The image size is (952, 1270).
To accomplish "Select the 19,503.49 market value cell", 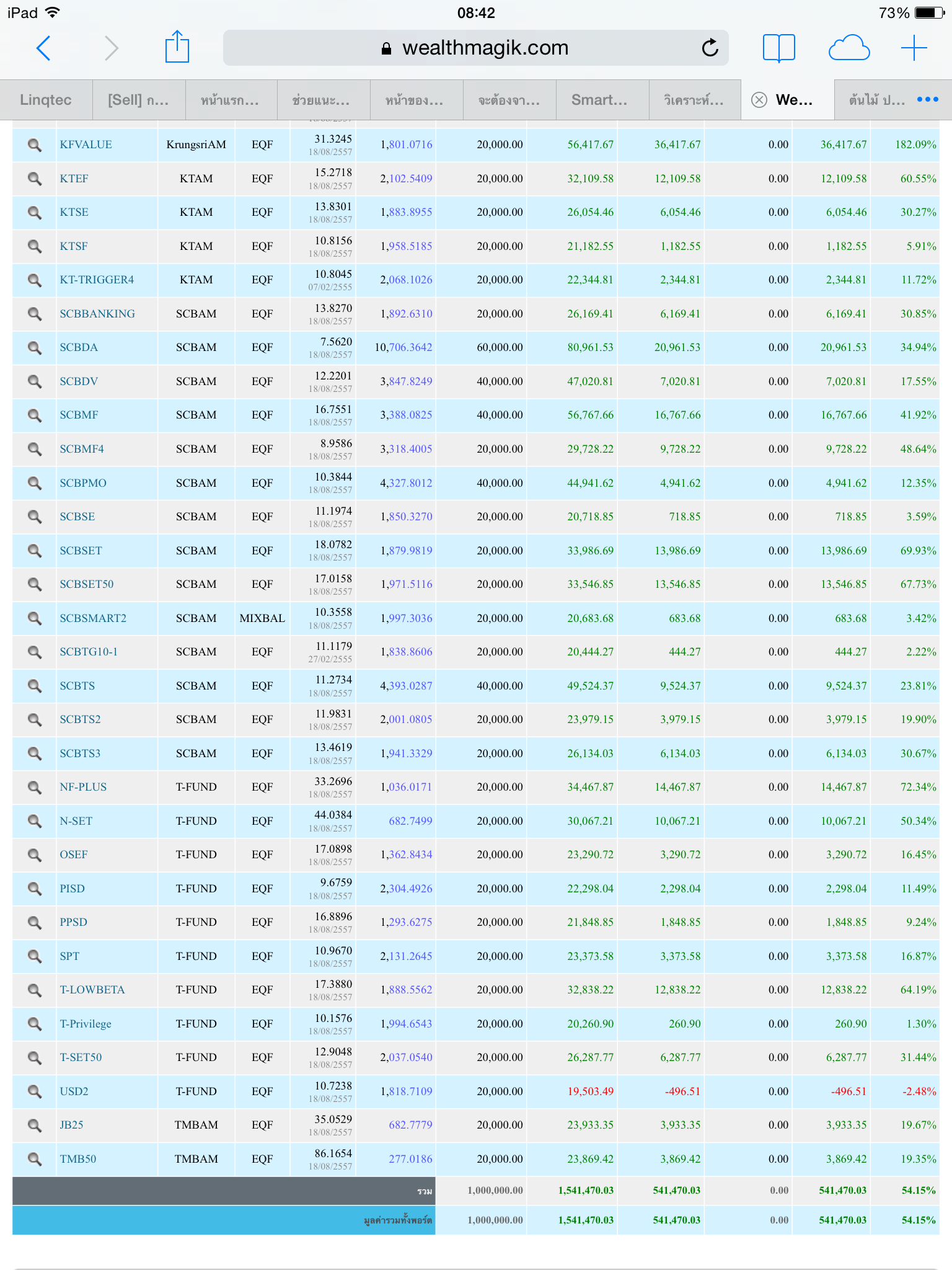I will coord(591,1091).
